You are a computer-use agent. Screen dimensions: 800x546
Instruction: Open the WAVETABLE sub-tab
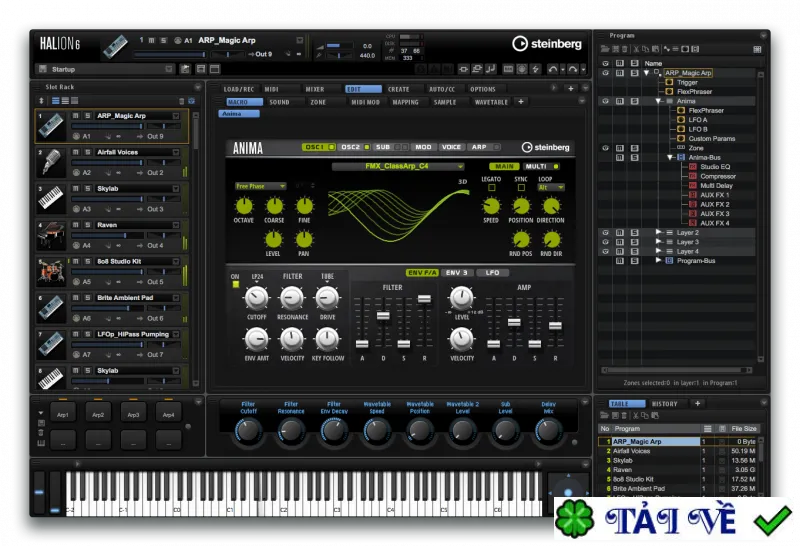coord(491,102)
